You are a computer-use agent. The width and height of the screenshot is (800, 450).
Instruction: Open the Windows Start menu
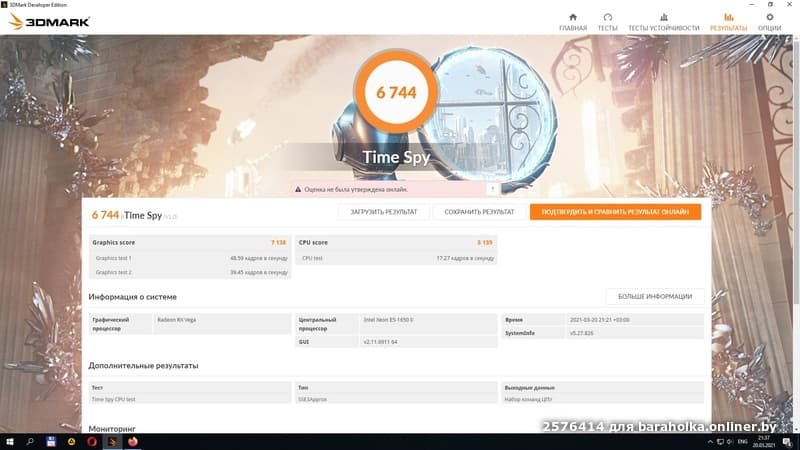click(x=9, y=442)
